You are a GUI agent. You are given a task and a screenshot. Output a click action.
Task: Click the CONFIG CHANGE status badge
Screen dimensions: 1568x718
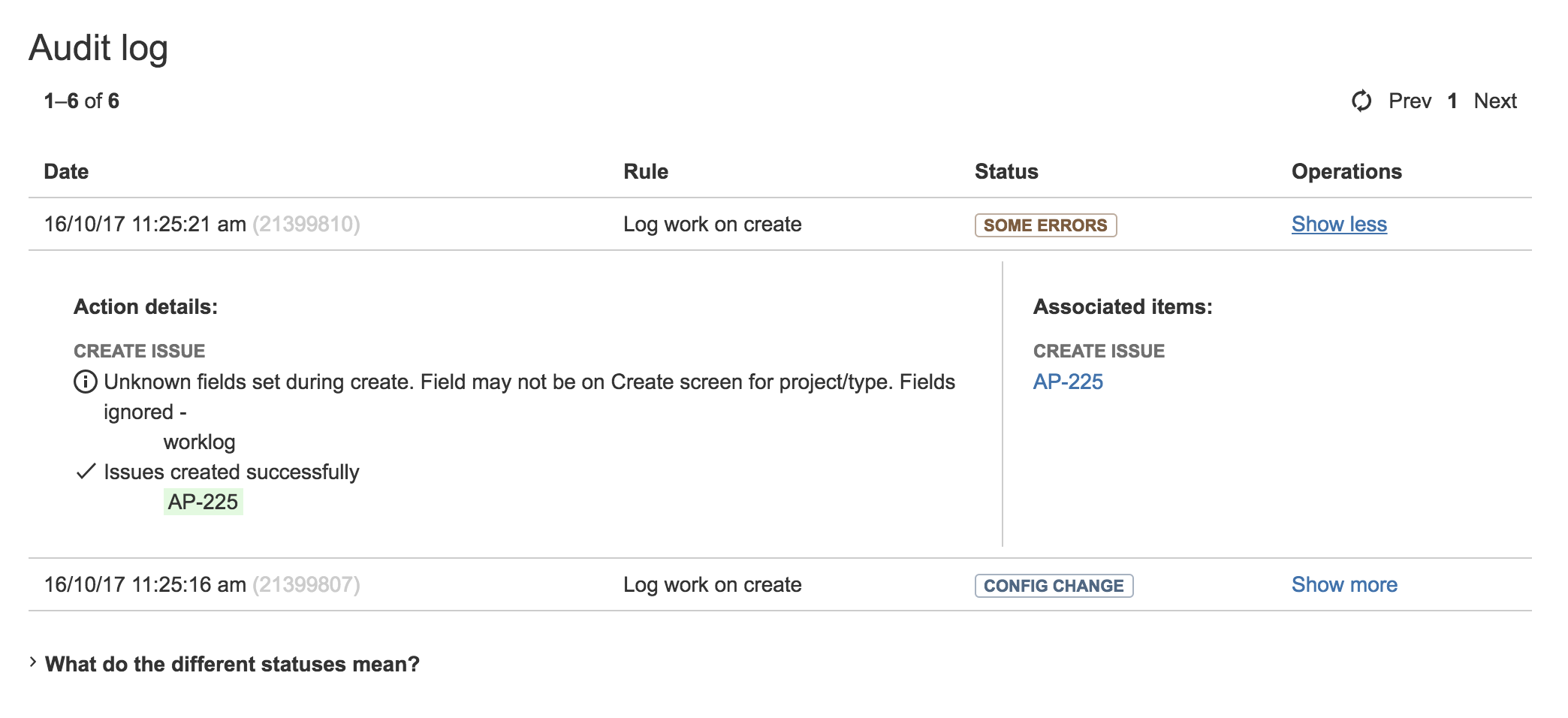pos(1054,586)
